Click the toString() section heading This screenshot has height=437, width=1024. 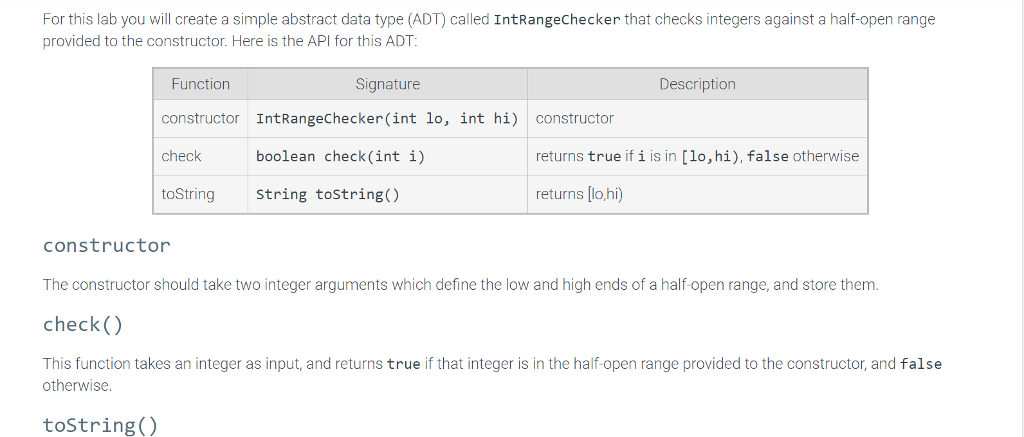tap(101, 425)
